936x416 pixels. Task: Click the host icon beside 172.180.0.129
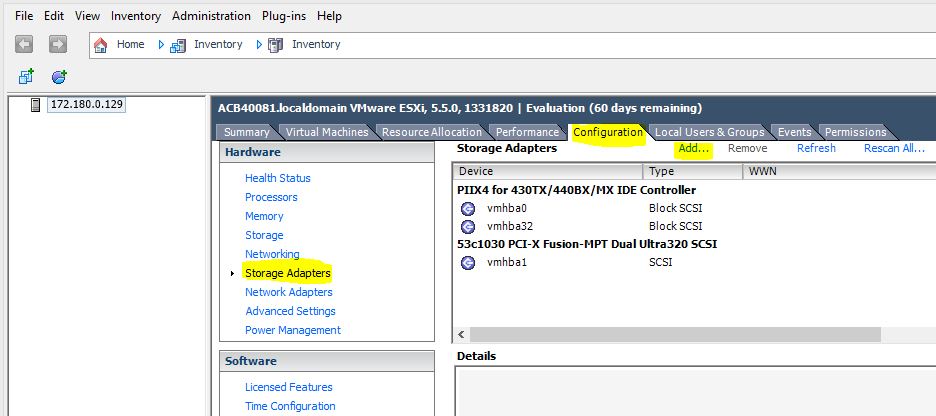[x=36, y=105]
